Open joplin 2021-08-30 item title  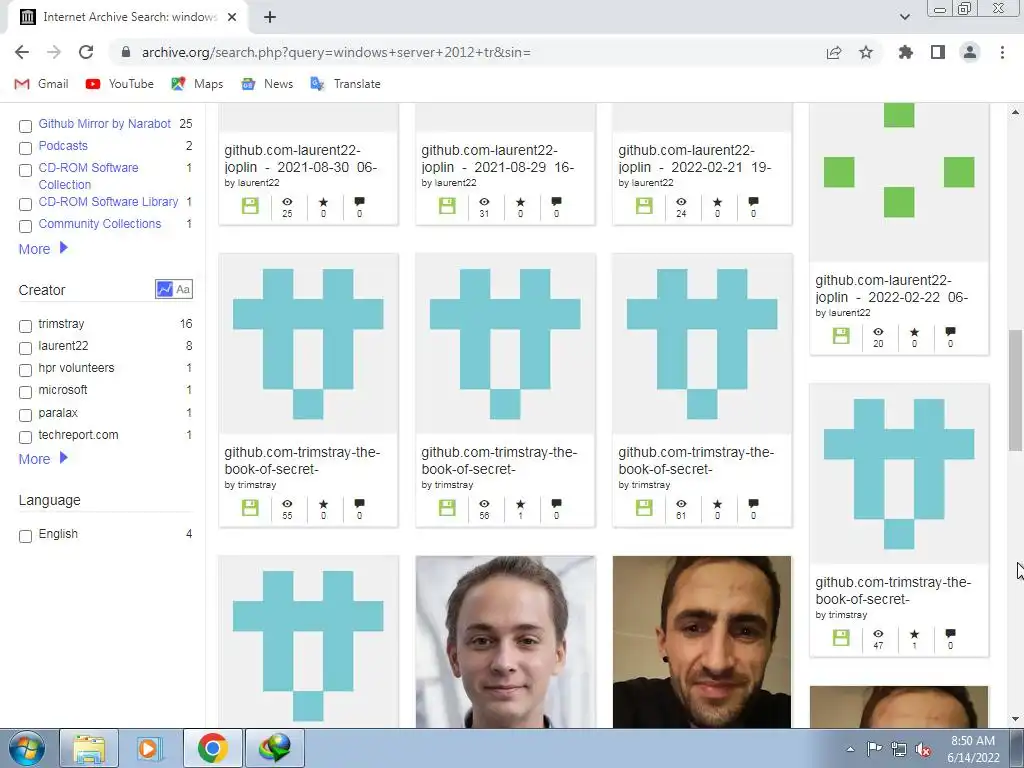tap(300, 159)
